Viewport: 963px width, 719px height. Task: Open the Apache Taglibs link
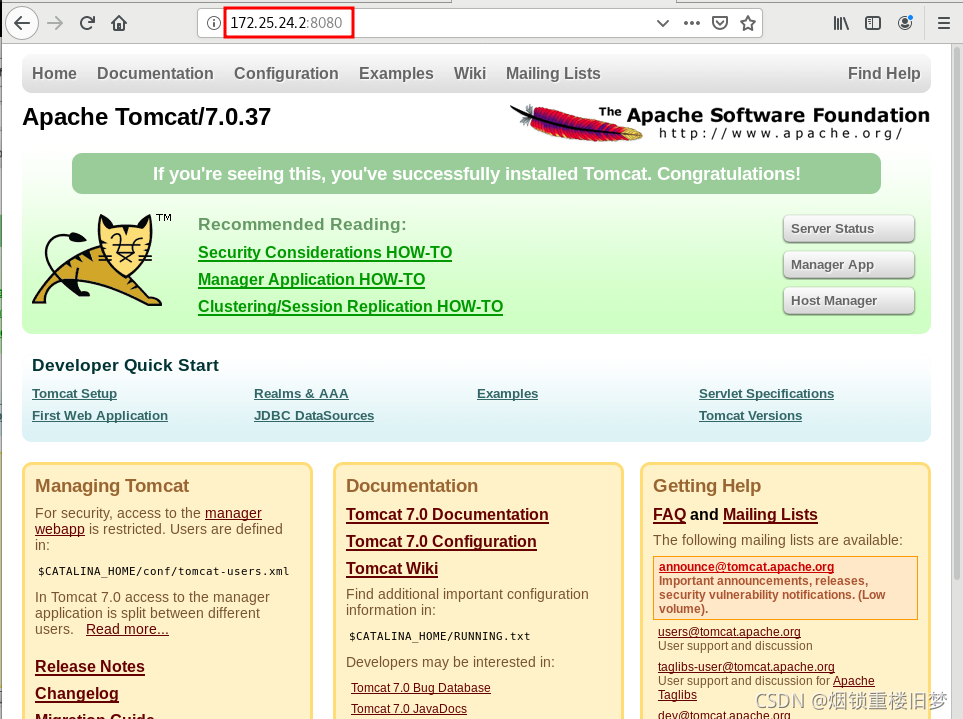click(x=854, y=681)
